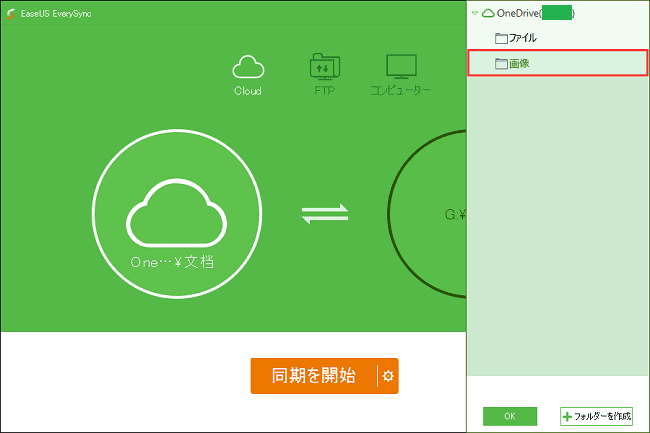Choose the FTP source icon
The image size is (650, 433).
pyautogui.click(x=325, y=75)
